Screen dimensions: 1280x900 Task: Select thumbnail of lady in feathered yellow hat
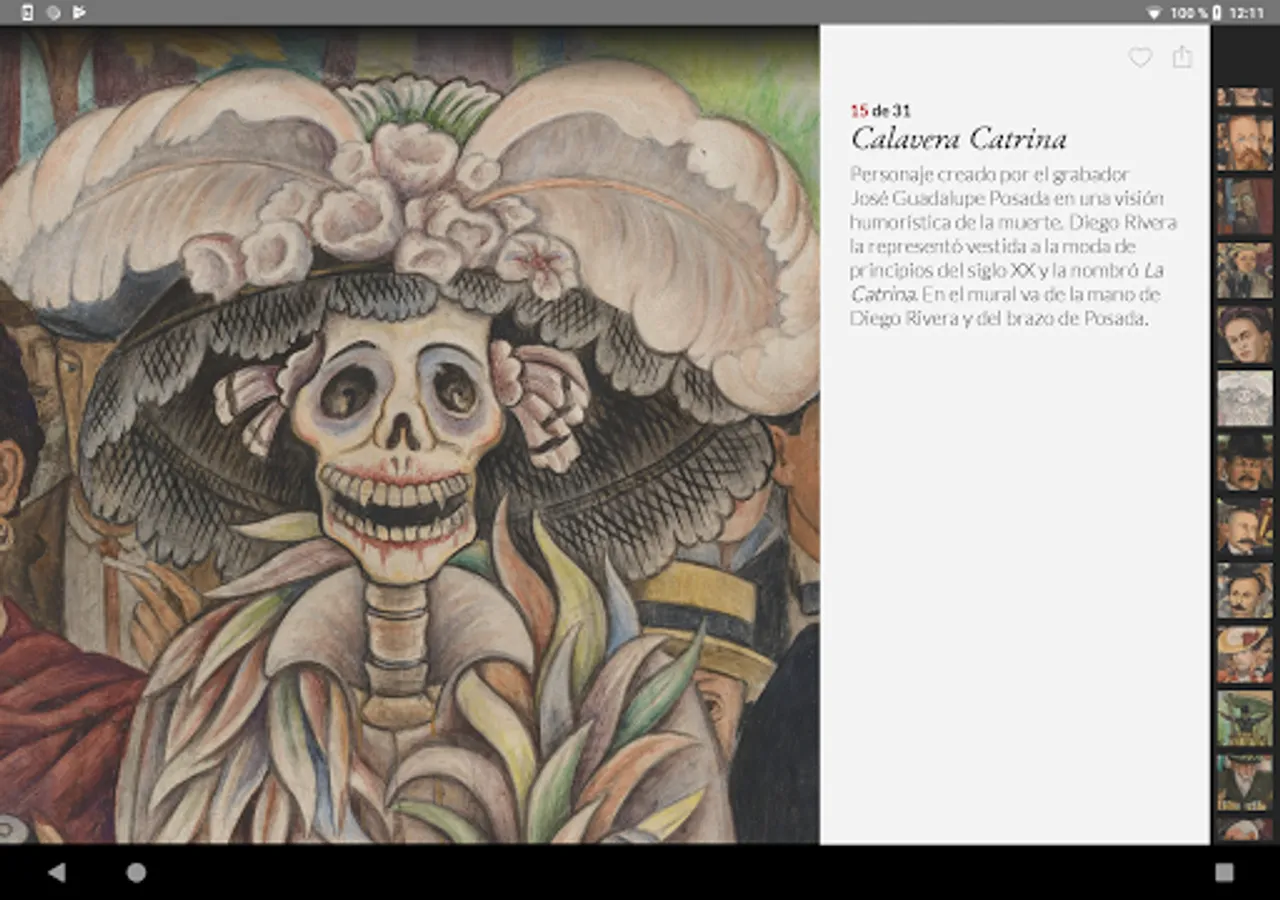(1245, 654)
